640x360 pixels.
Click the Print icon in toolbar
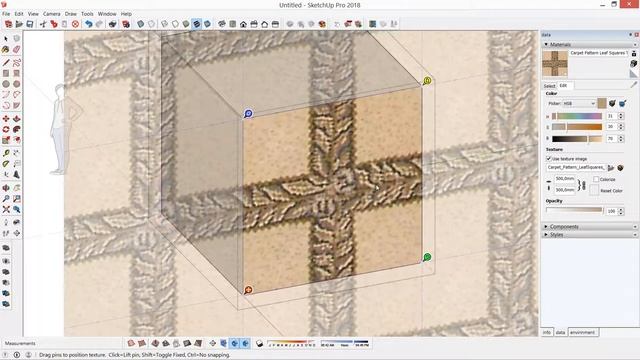click(x=113, y=24)
